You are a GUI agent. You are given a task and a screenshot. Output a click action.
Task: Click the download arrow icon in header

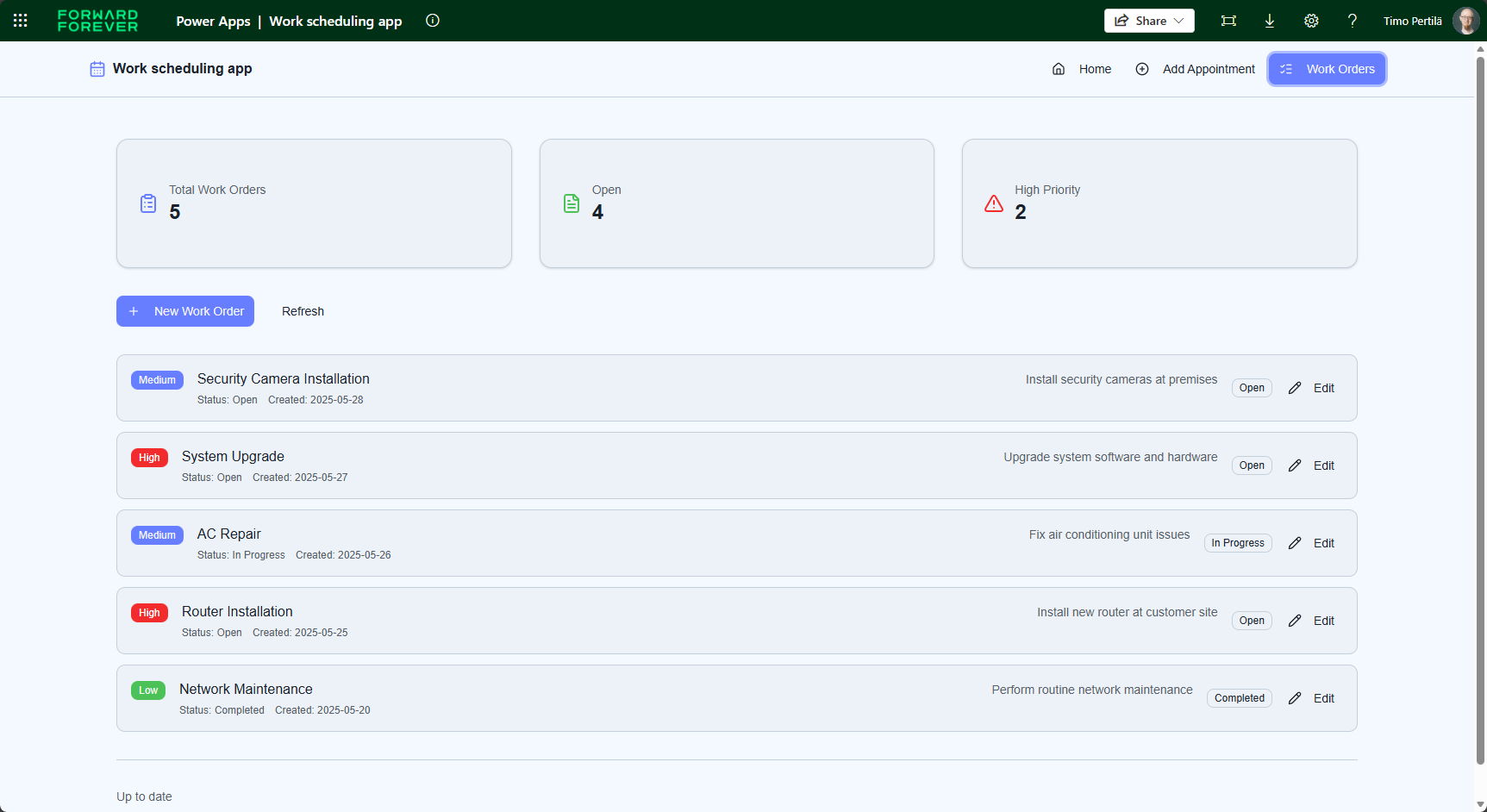pyautogui.click(x=1270, y=21)
